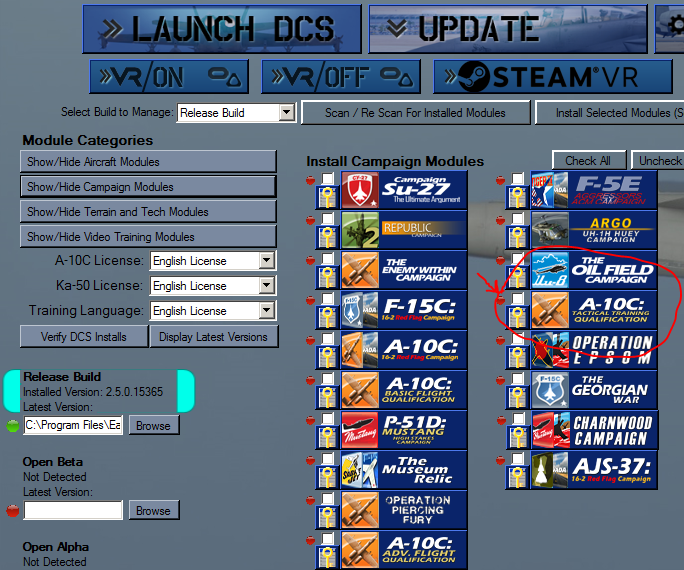684x570 pixels.
Task: Click Show/Hide Aircraft Modules
Action: (148, 162)
